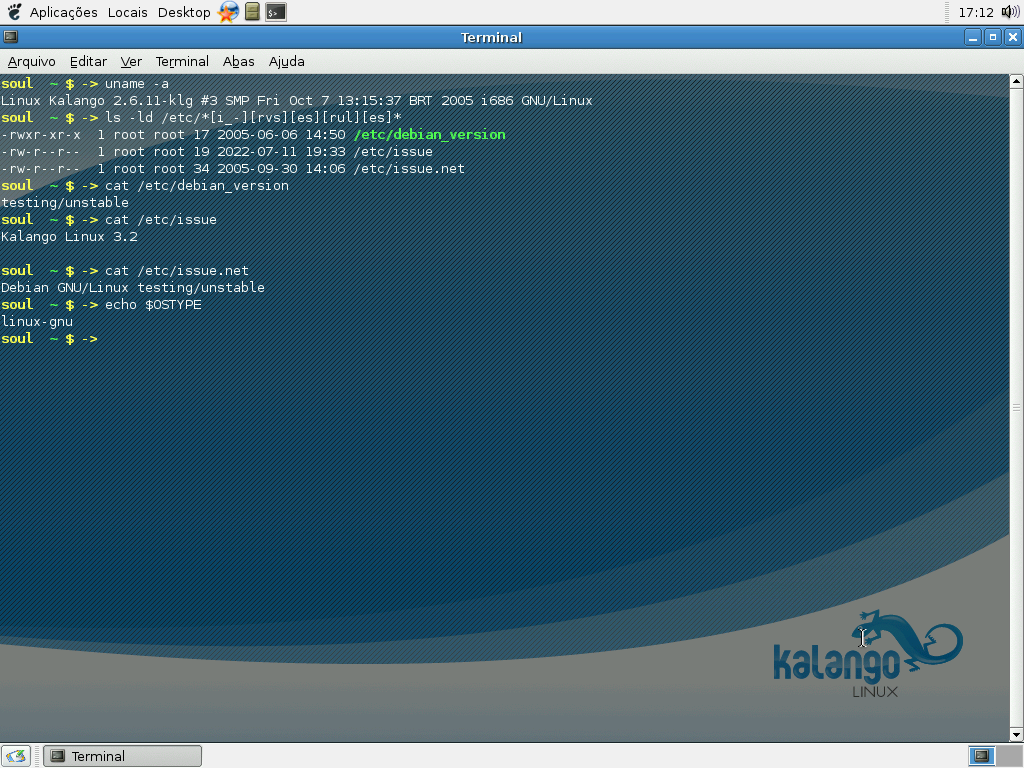Open the Terminal menu in menu bar
The height and width of the screenshot is (768, 1024).
point(182,61)
